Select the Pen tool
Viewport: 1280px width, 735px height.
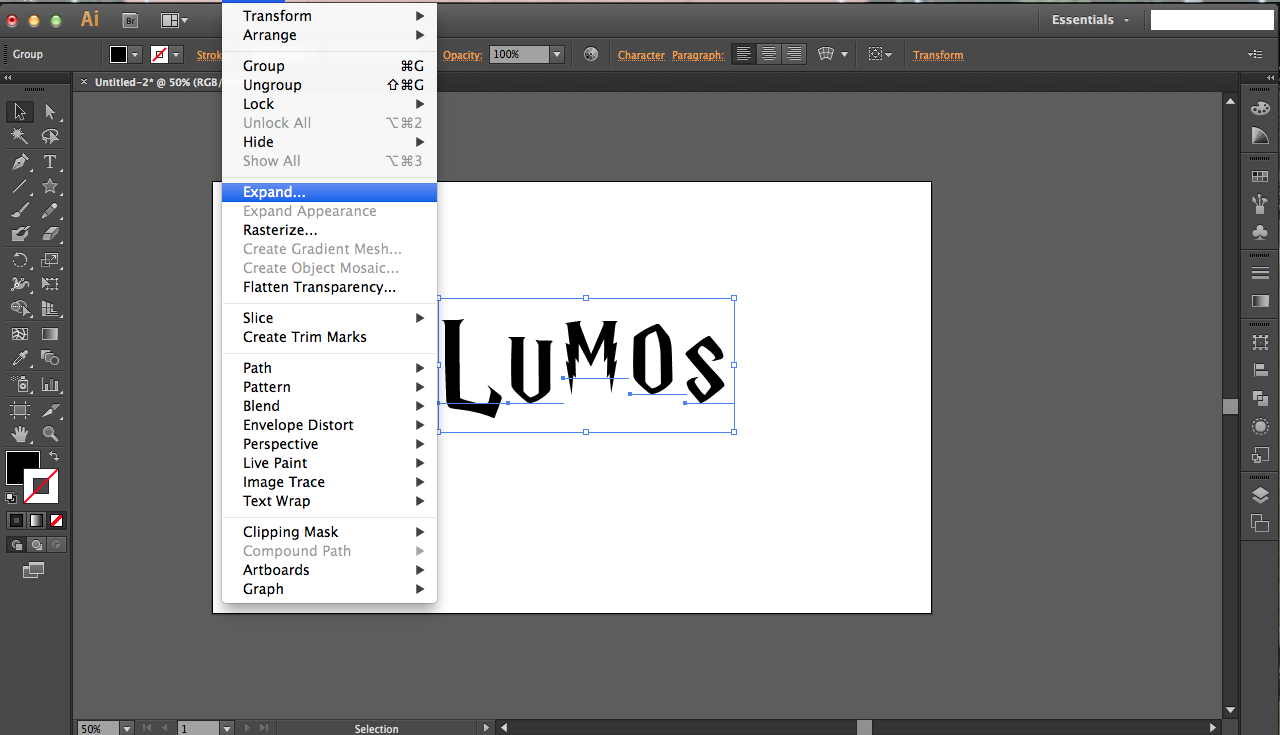tap(20, 162)
